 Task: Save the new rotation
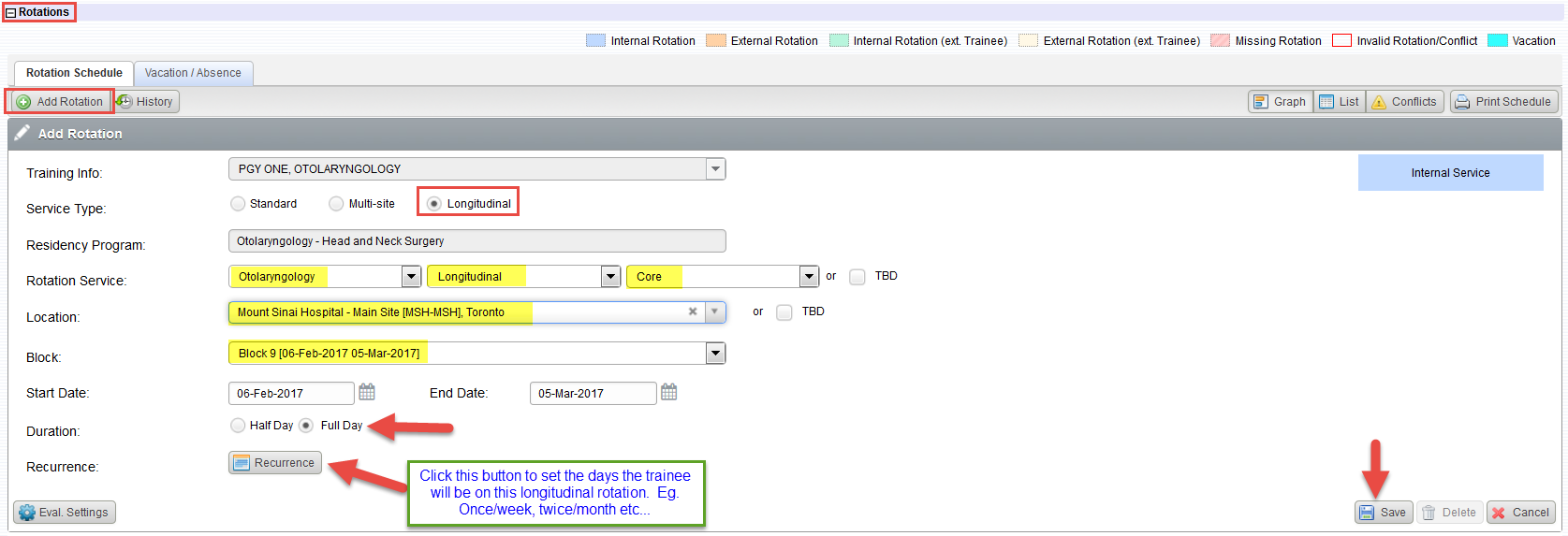pos(1383,513)
